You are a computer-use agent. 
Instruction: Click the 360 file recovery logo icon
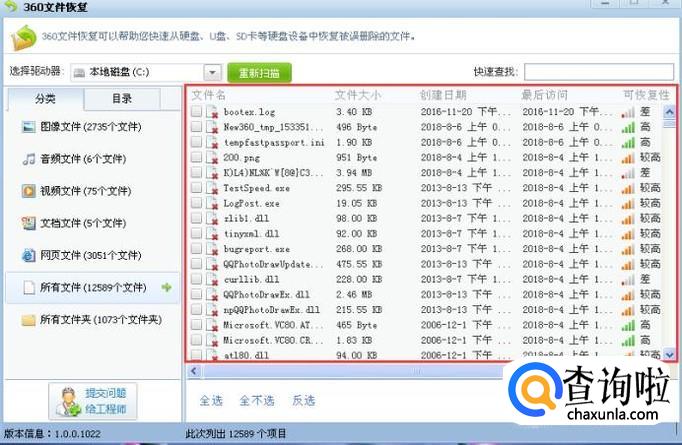(x=23, y=38)
